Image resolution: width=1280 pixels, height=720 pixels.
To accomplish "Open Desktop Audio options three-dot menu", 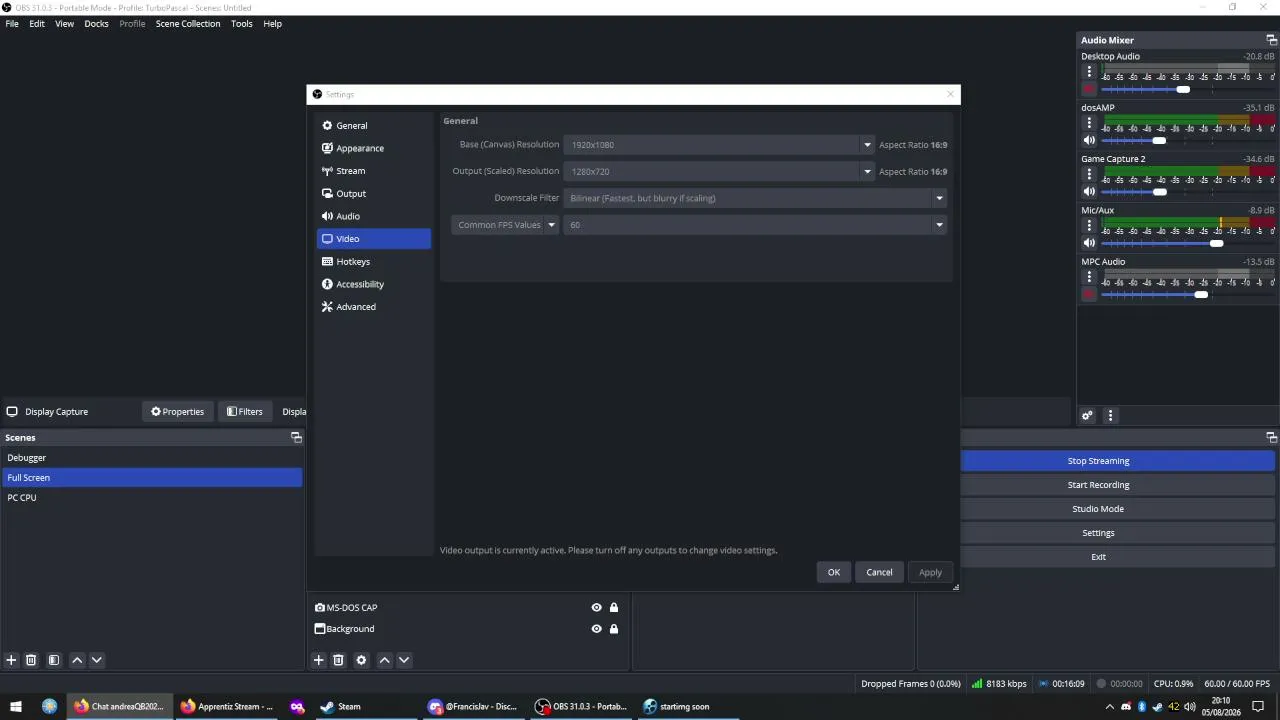I will 1090,72.
